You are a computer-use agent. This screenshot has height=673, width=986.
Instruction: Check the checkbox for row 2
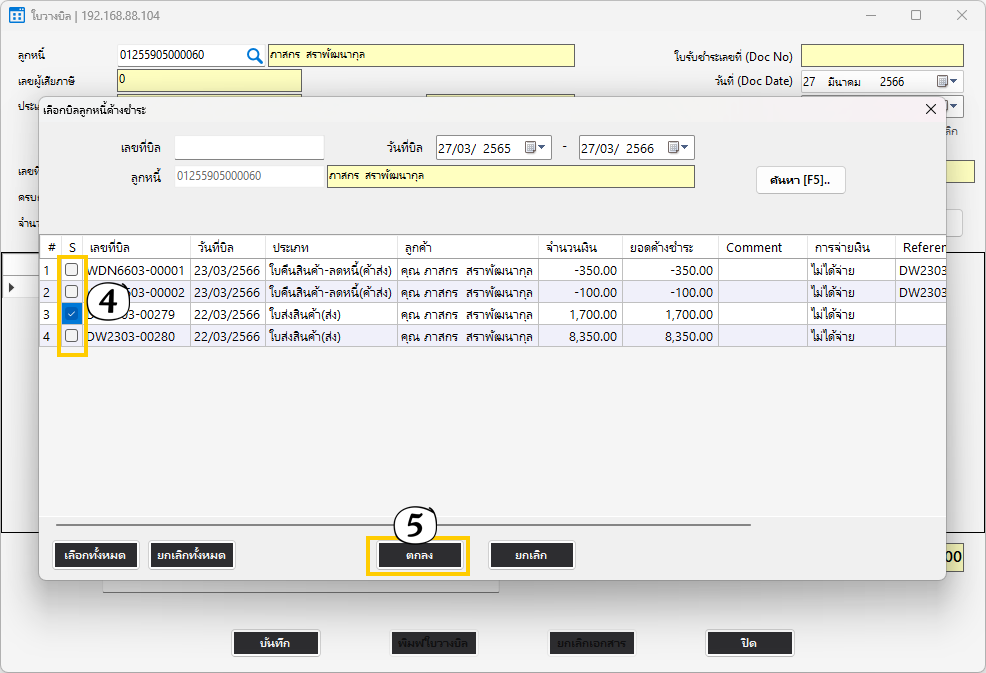(72, 292)
